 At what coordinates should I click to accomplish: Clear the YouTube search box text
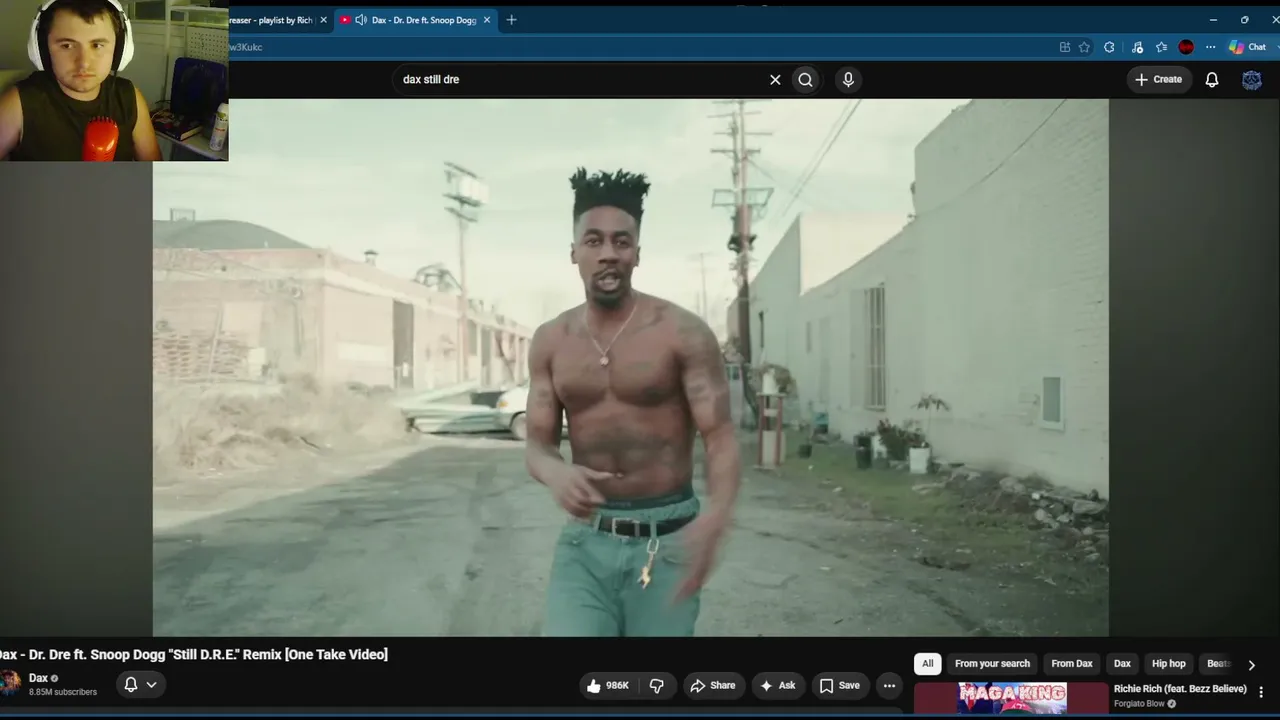(775, 80)
